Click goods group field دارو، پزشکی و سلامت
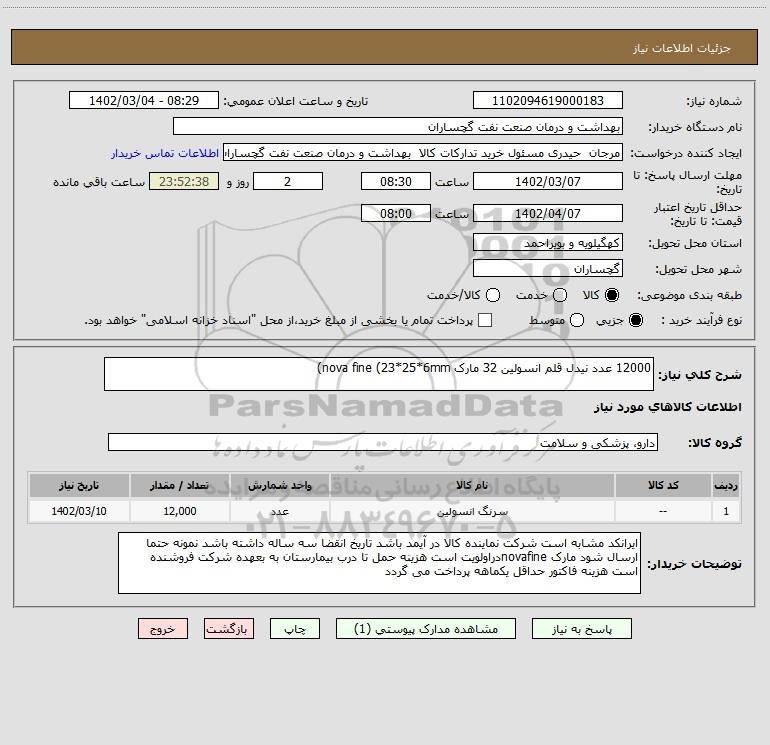Viewport: 770px width, 745px height. [x=383, y=442]
